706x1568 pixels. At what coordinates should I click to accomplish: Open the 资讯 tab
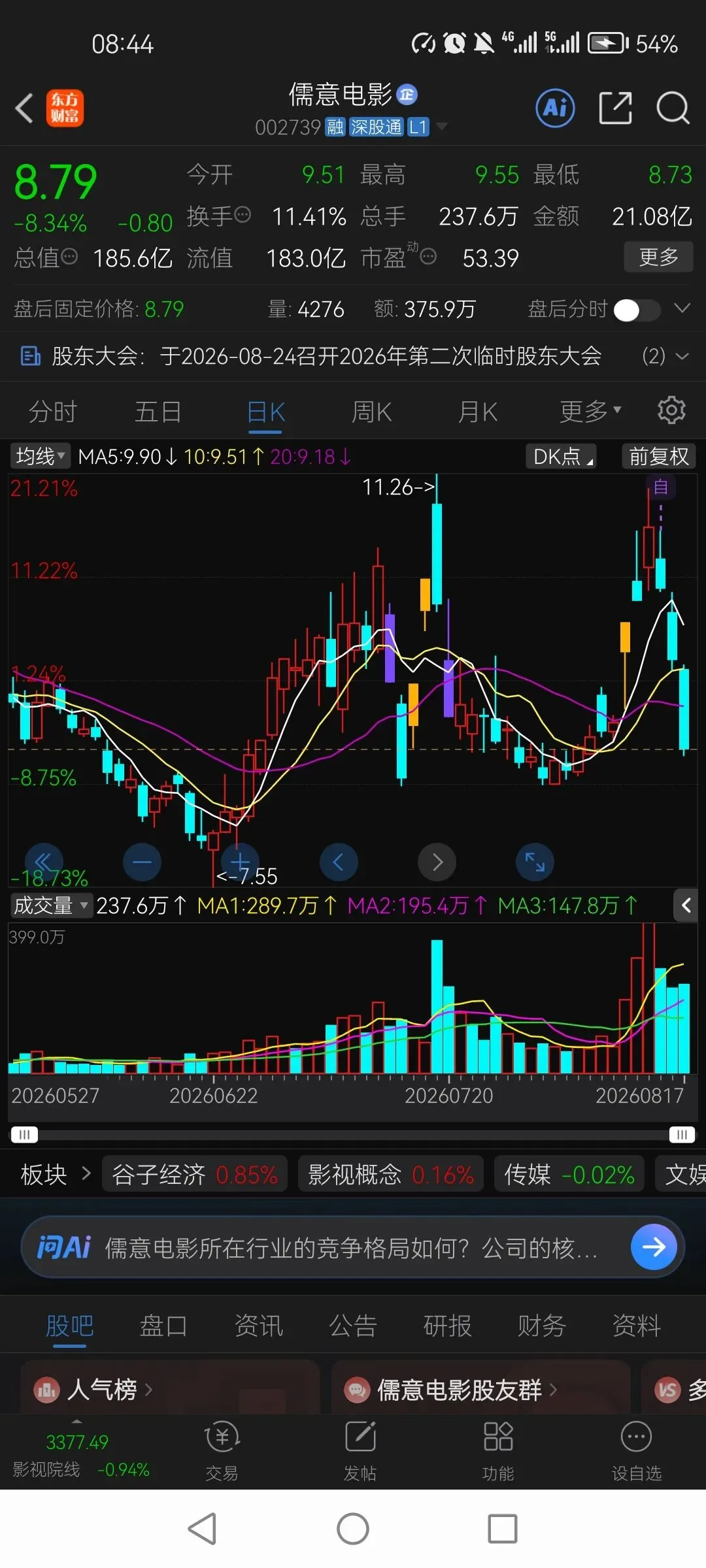259,1326
